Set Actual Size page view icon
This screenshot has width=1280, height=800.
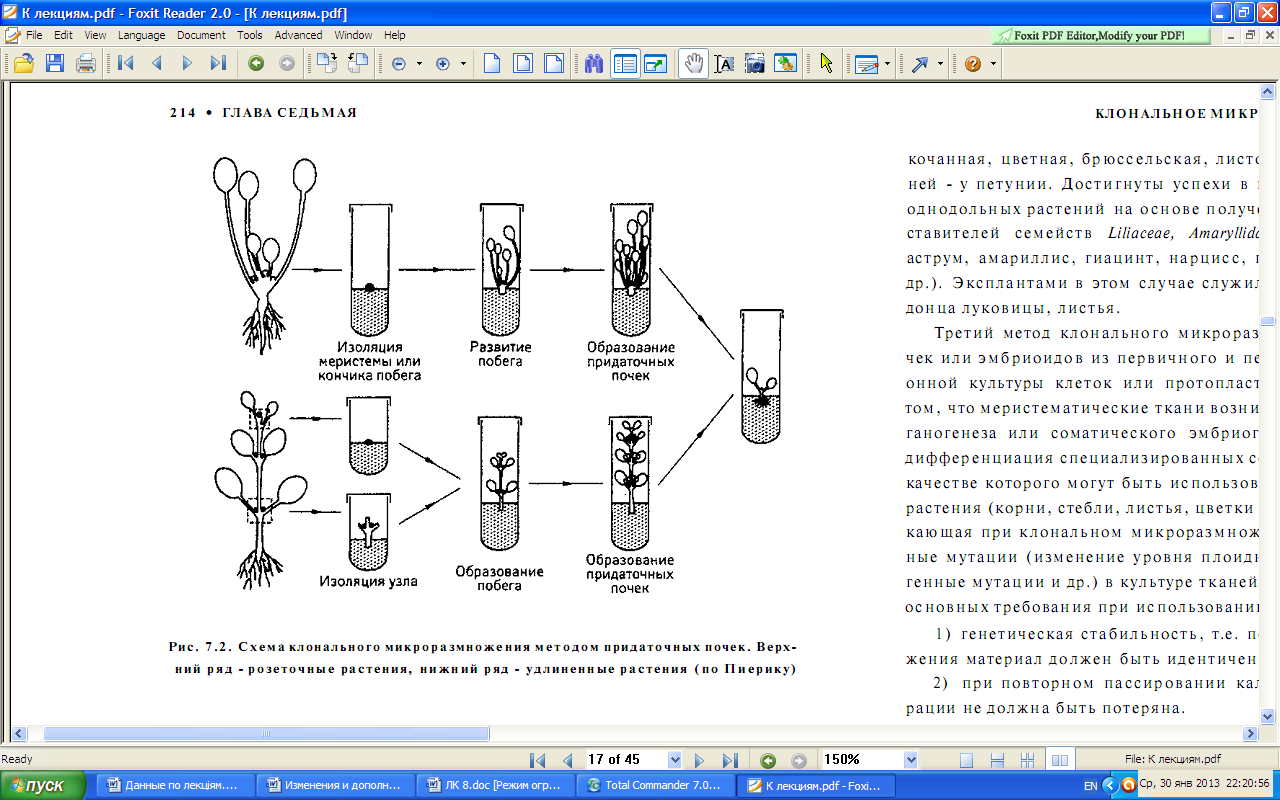(492, 63)
